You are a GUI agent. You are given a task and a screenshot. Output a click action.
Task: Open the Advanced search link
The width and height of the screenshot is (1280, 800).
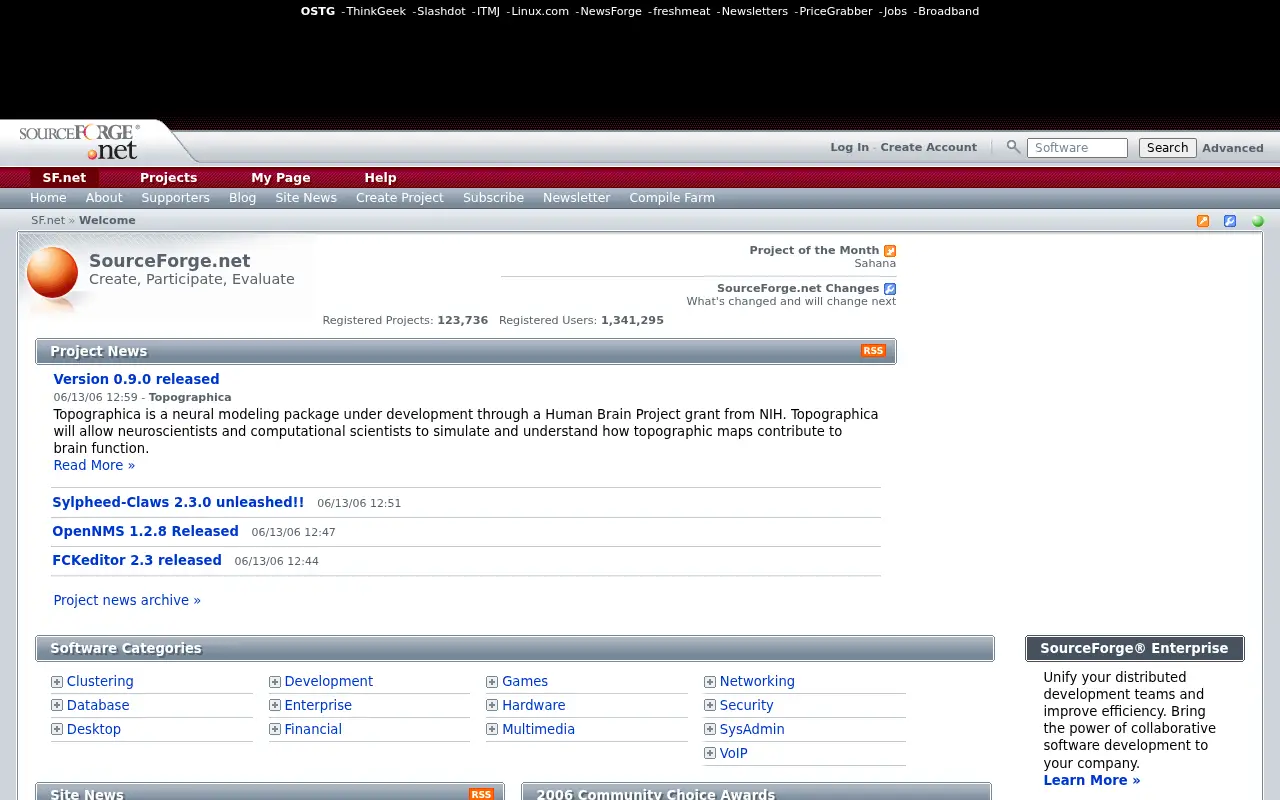point(1233,148)
